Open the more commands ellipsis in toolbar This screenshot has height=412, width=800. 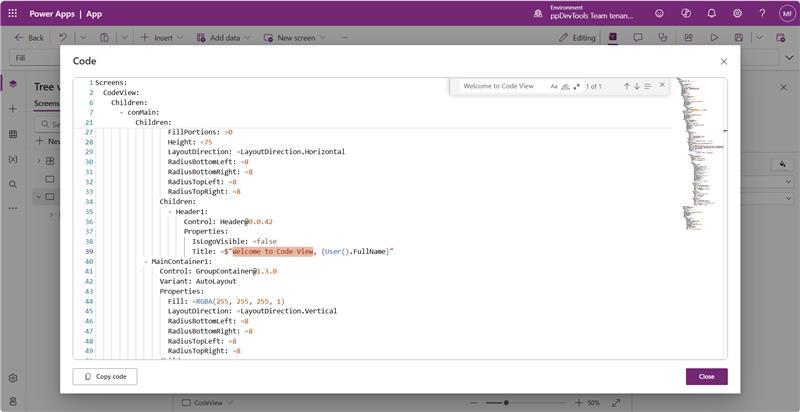click(x=344, y=38)
